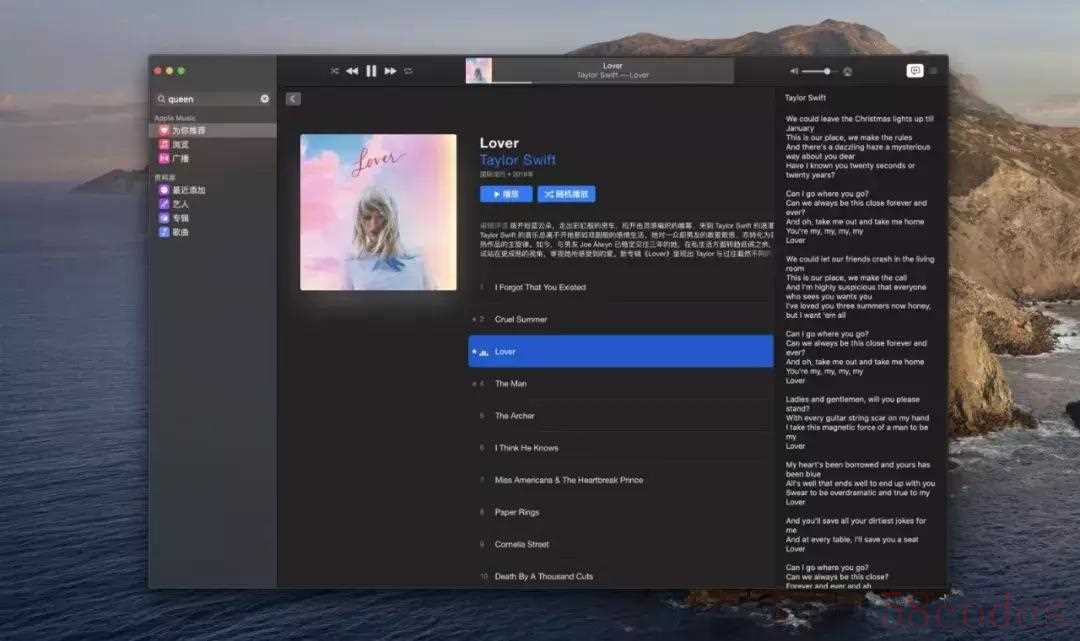1080x641 pixels.
Task: Click the blue Play button for Lover album
Action: [x=505, y=194]
